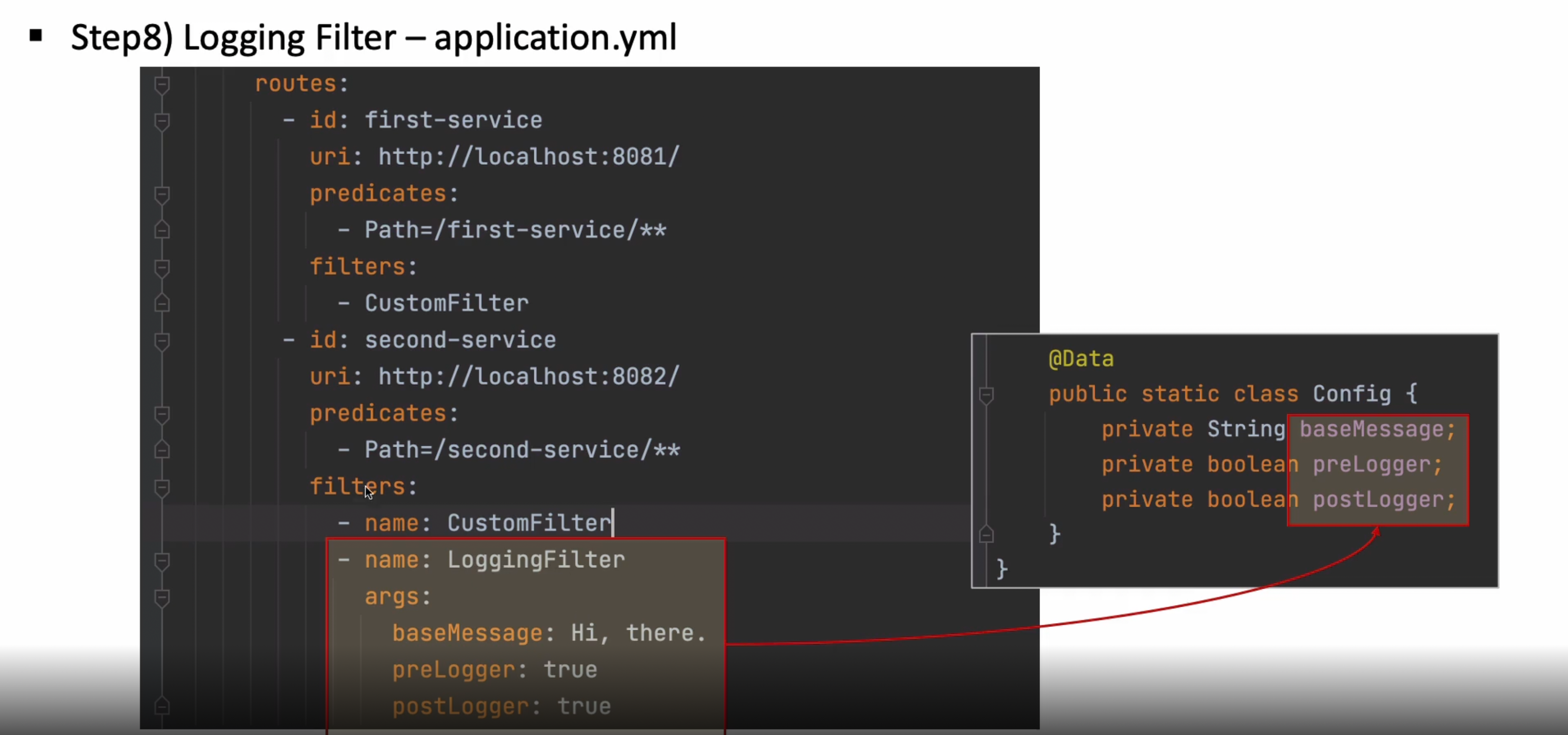1568x735 pixels.
Task: Click postLogger: true line
Action: click(x=502, y=707)
